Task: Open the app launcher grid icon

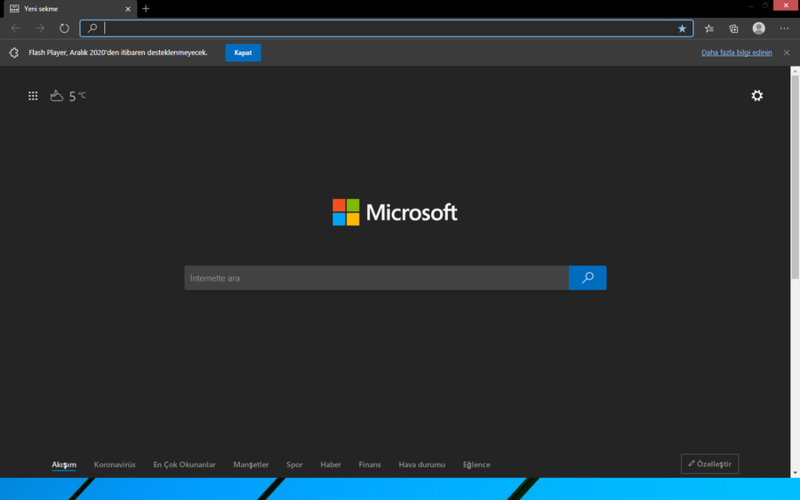Action: coord(33,96)
